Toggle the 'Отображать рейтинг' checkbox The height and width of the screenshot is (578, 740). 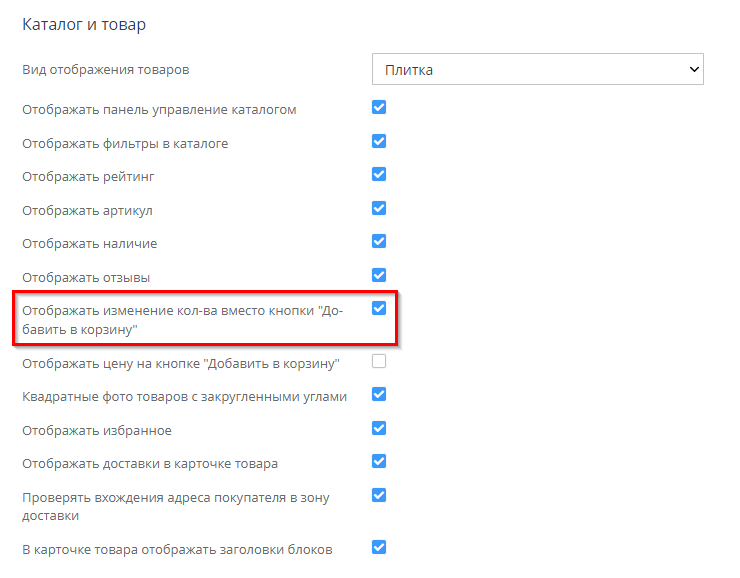[379, 174]
